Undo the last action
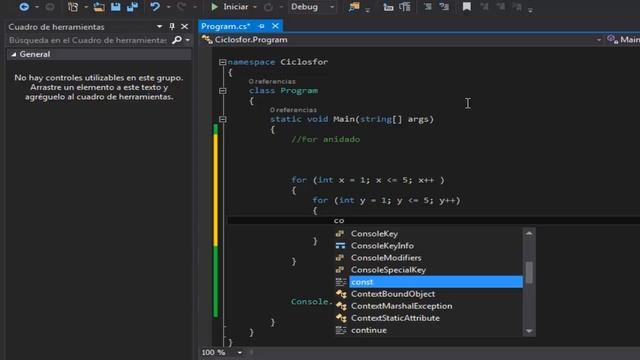The width and height of the screenshot is (640, 360). pyautogui.click(x=155, y=7)
